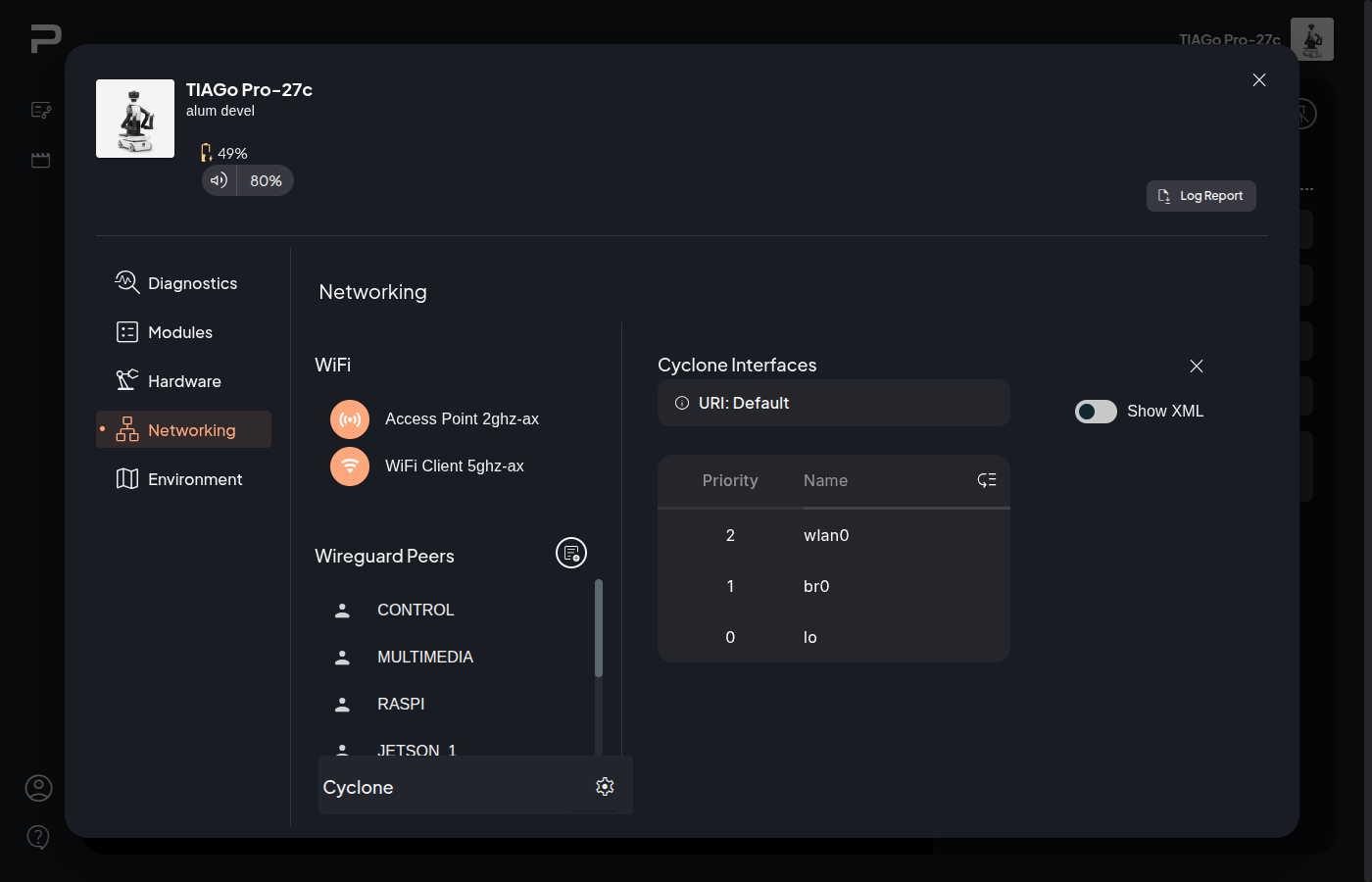Sort by Priority column header
Screen dimensions: 1372x882
[x=730, y=480]
